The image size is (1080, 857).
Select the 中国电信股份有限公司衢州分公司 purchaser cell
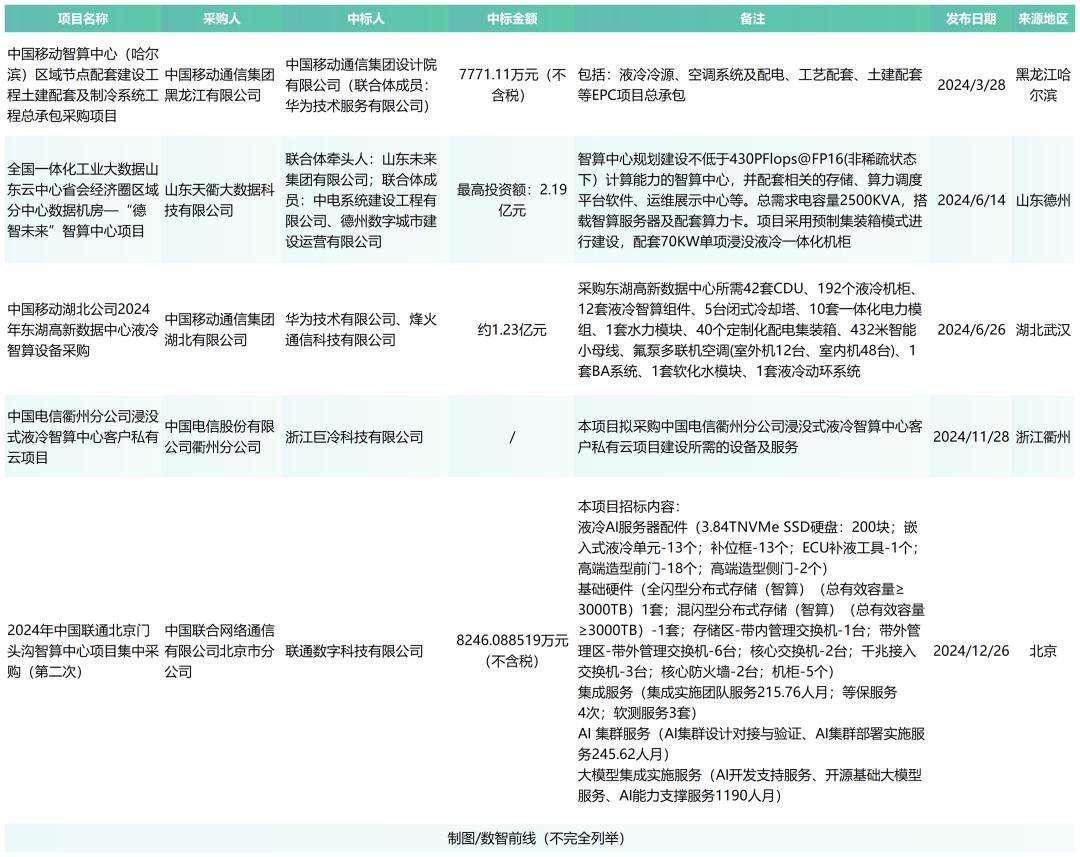click(x=220, y=436)
